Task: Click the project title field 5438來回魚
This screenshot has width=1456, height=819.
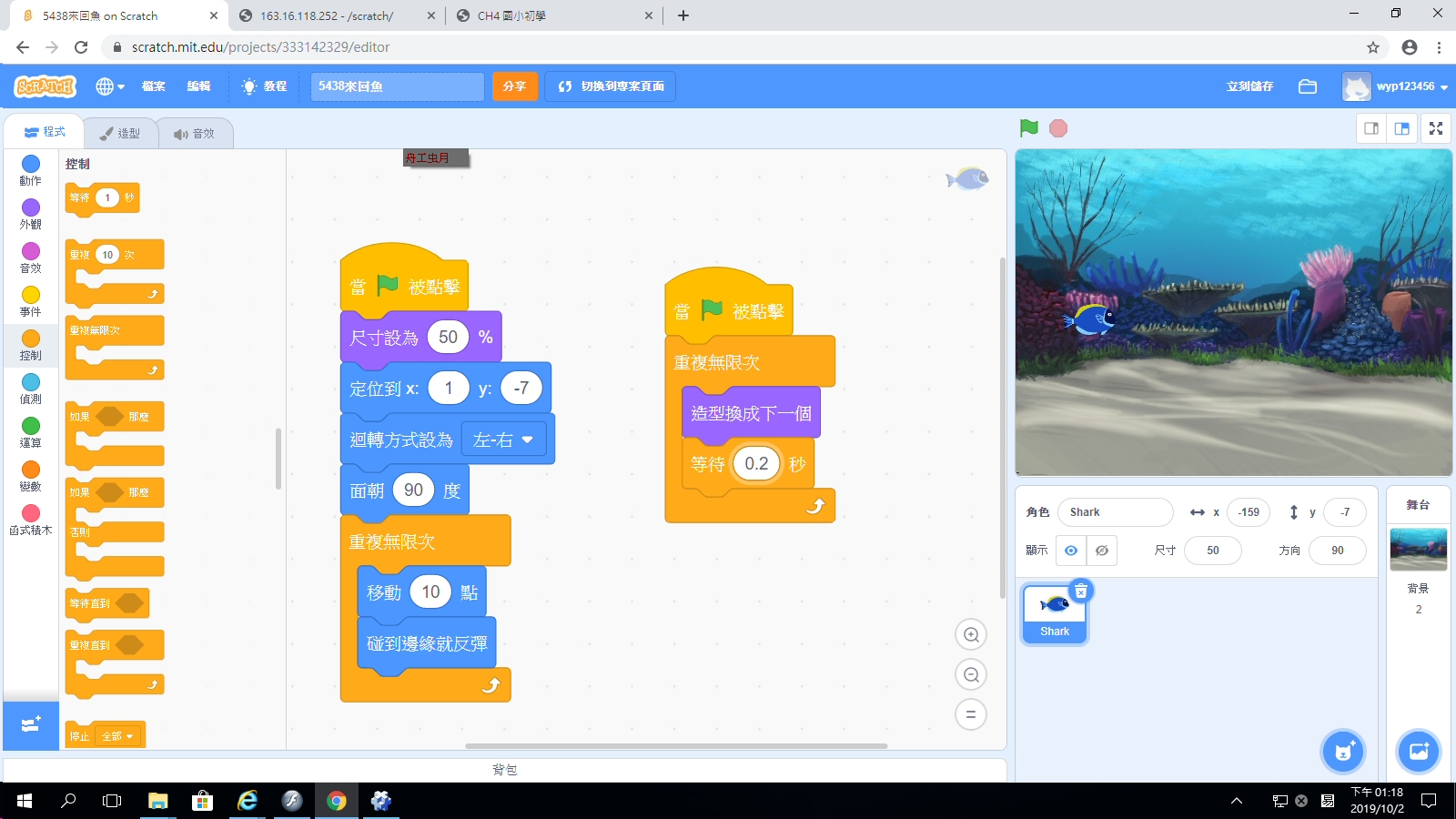Action: pos(397,86)
